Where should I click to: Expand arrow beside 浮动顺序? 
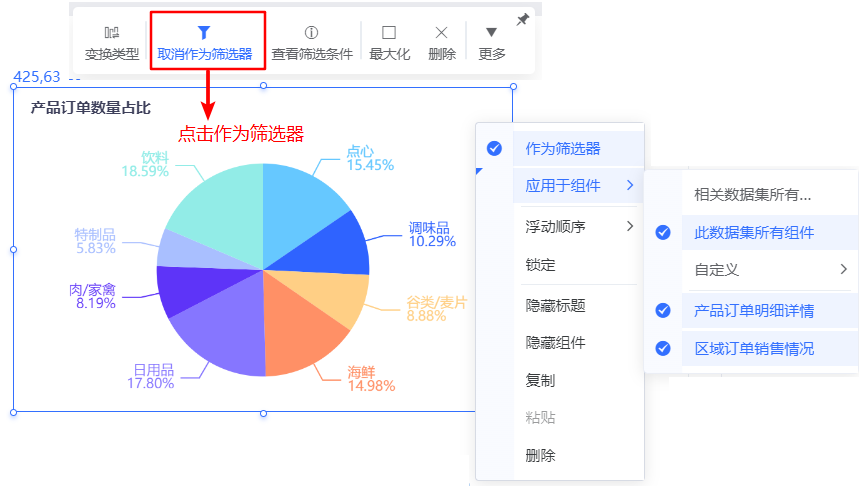point(630,225)
